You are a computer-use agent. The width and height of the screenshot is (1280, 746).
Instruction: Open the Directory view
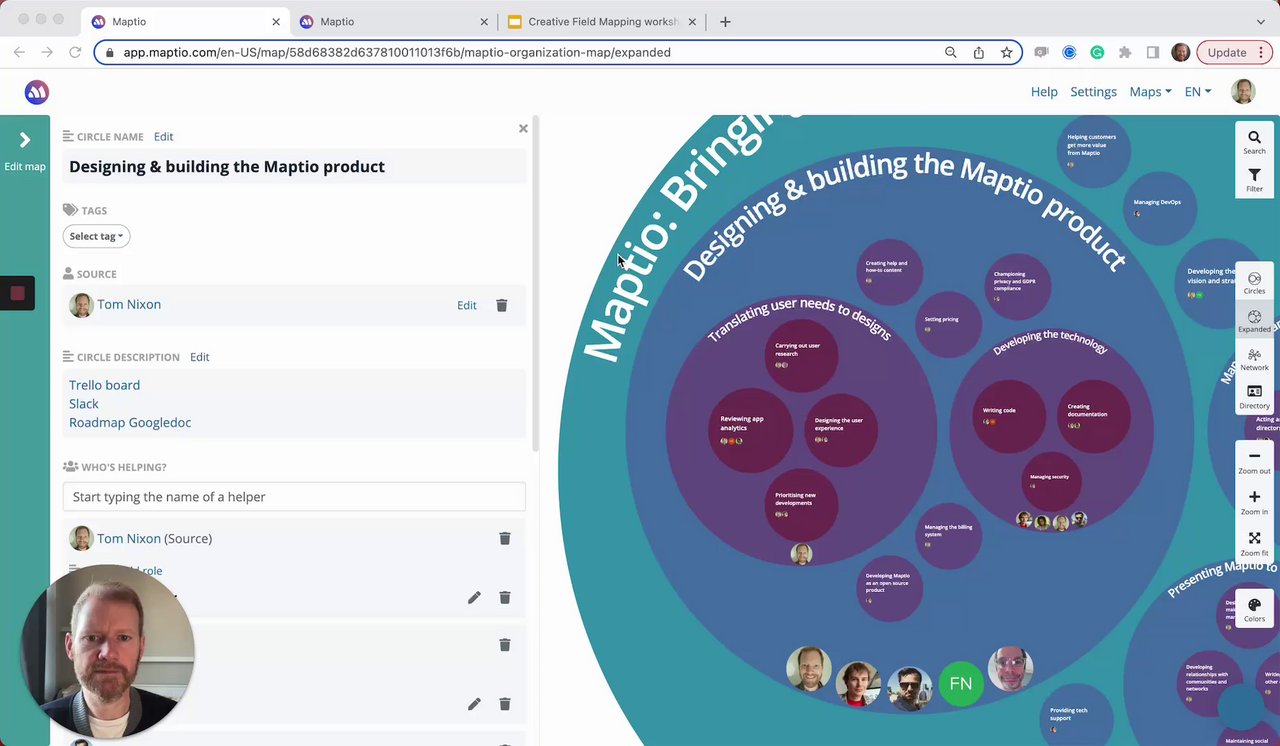click(x=1254, y=397)
